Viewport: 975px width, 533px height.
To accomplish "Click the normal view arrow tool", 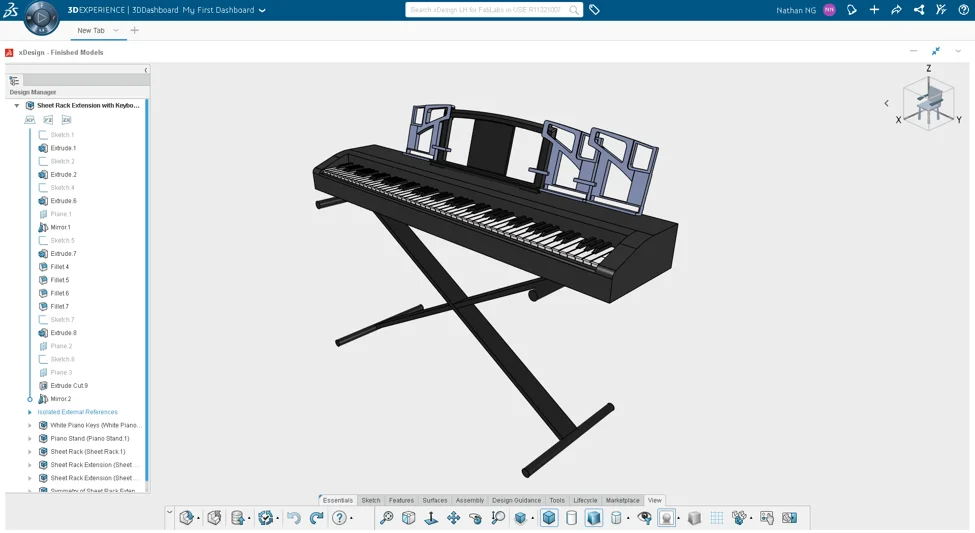I will (431, 517).
